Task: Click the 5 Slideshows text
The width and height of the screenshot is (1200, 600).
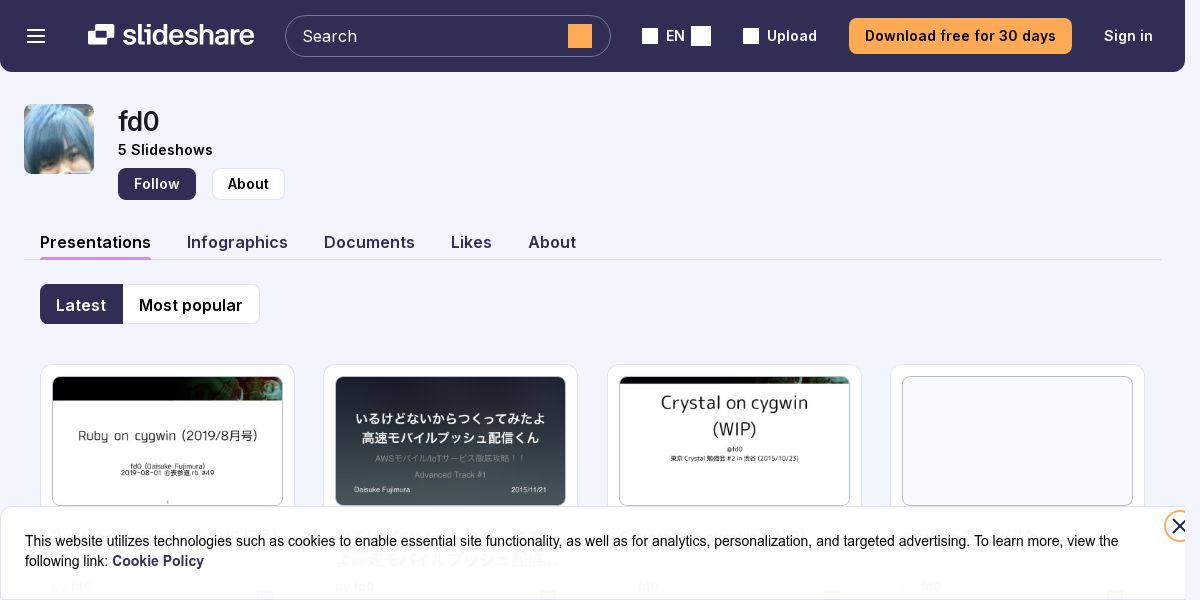Action: [x=165, y=150]
